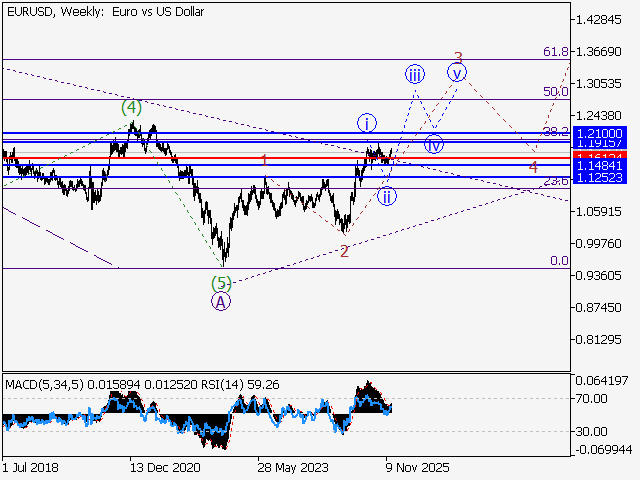Select the red wave 2 label
This screenshot has width=640, height=480.
pos(344,251)
